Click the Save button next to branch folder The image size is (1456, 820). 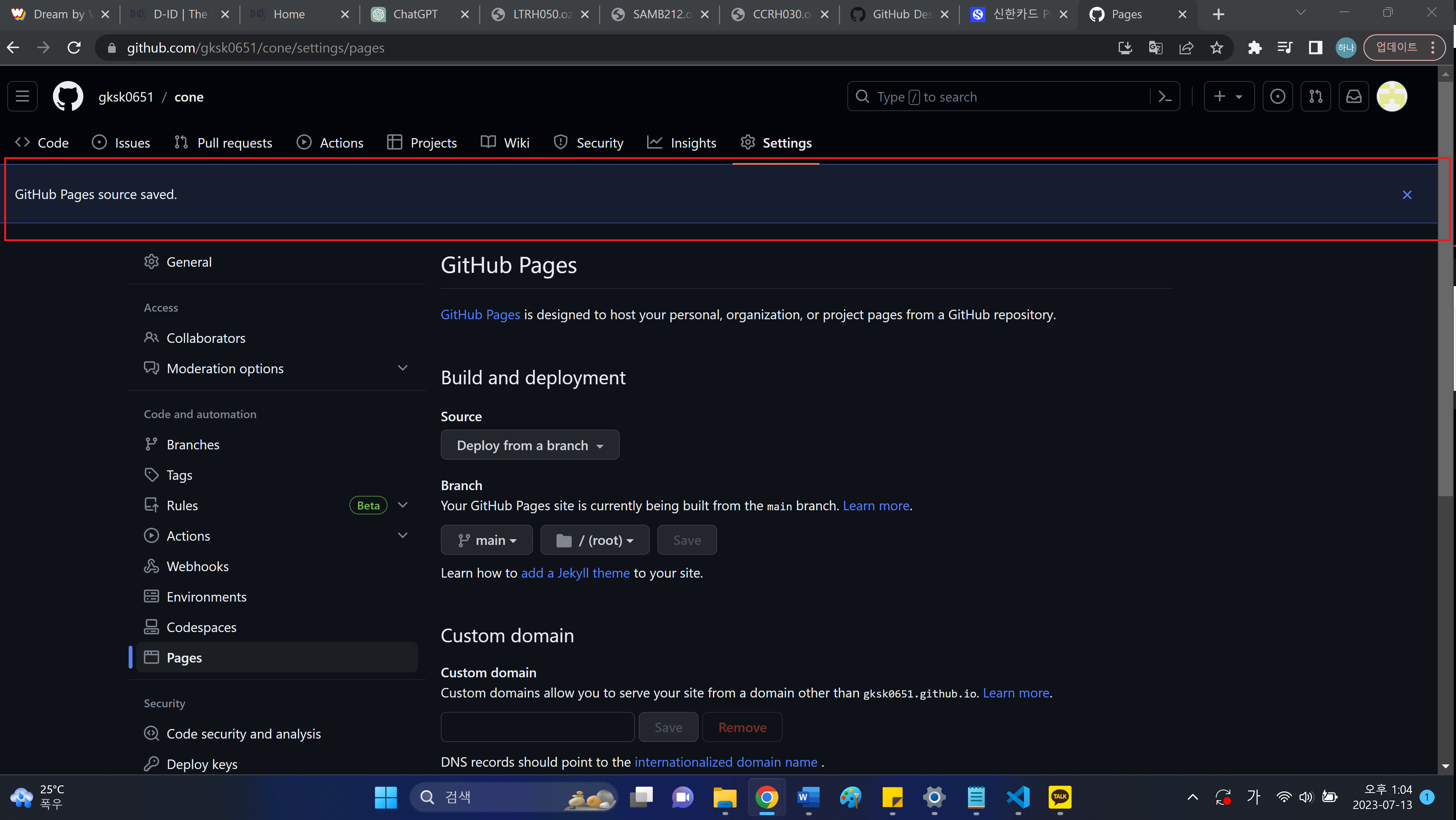point(687,540)
